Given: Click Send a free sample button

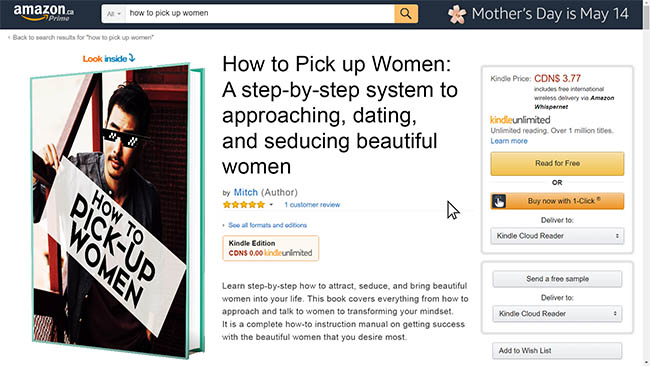Looking at the screenshot, I should point(557,279).
